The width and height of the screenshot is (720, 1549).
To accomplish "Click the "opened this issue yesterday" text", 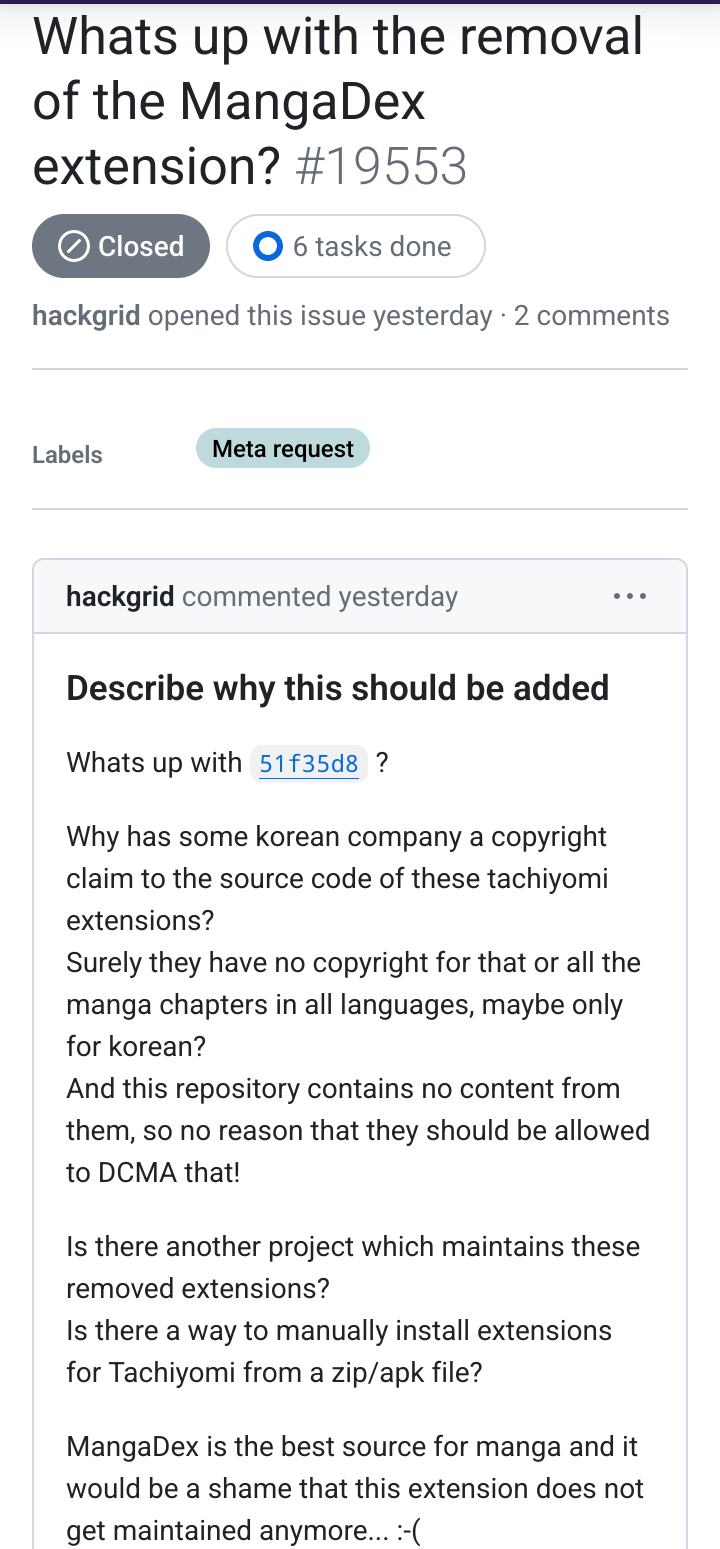I will [320, 316].
